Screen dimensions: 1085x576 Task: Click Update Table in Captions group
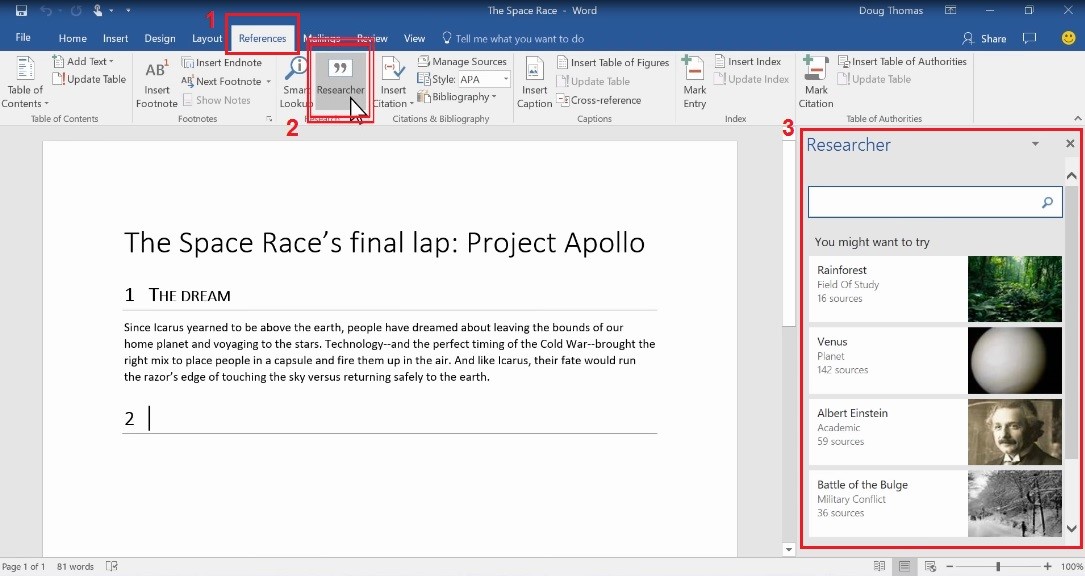(x=593, y=81)
